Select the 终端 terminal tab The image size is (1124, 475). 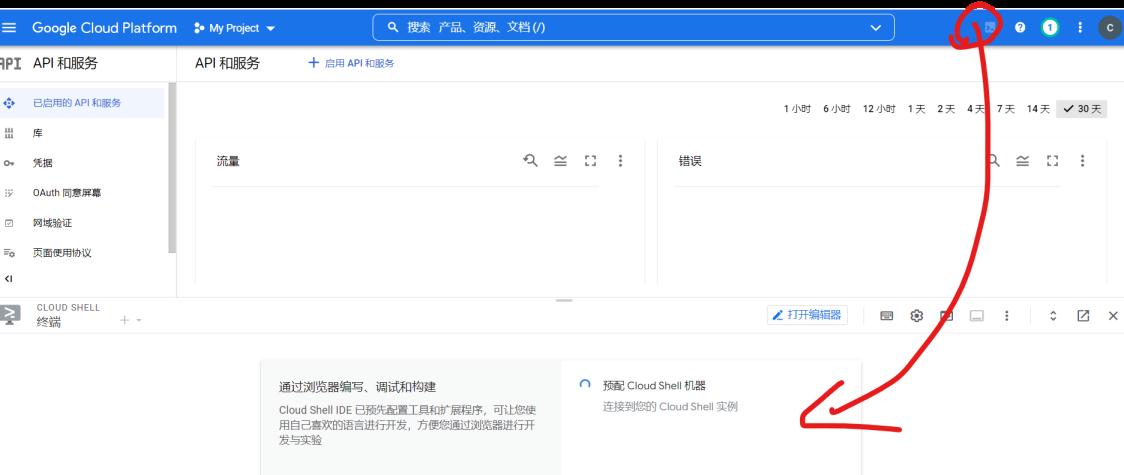pyautogui.click(x=49, y=322)
